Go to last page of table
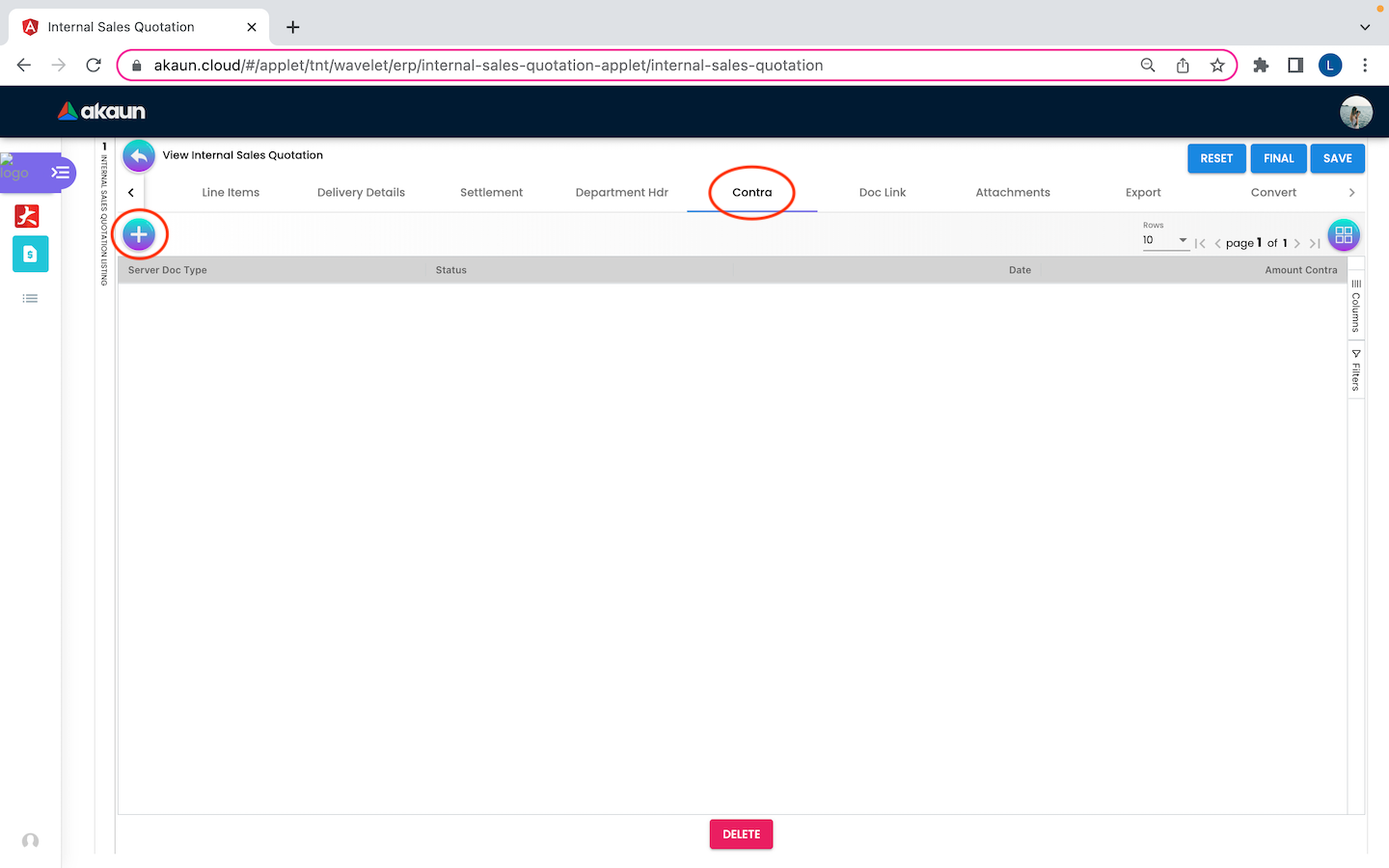Screen dimensions: 1389x868 (x=1315, y=243)
